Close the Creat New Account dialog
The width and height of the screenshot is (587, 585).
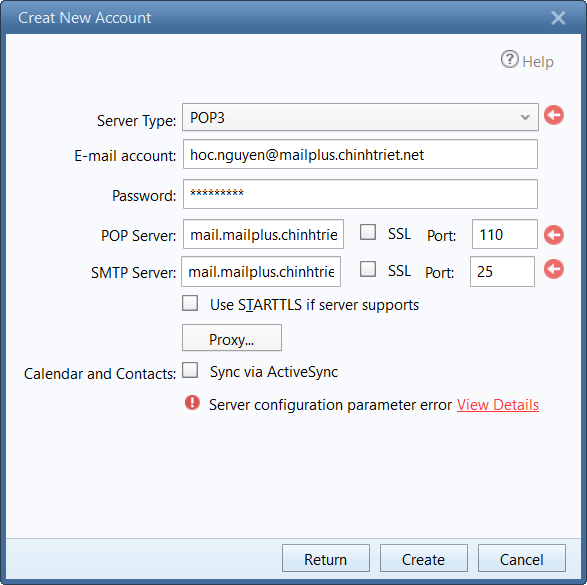[558, 18]
